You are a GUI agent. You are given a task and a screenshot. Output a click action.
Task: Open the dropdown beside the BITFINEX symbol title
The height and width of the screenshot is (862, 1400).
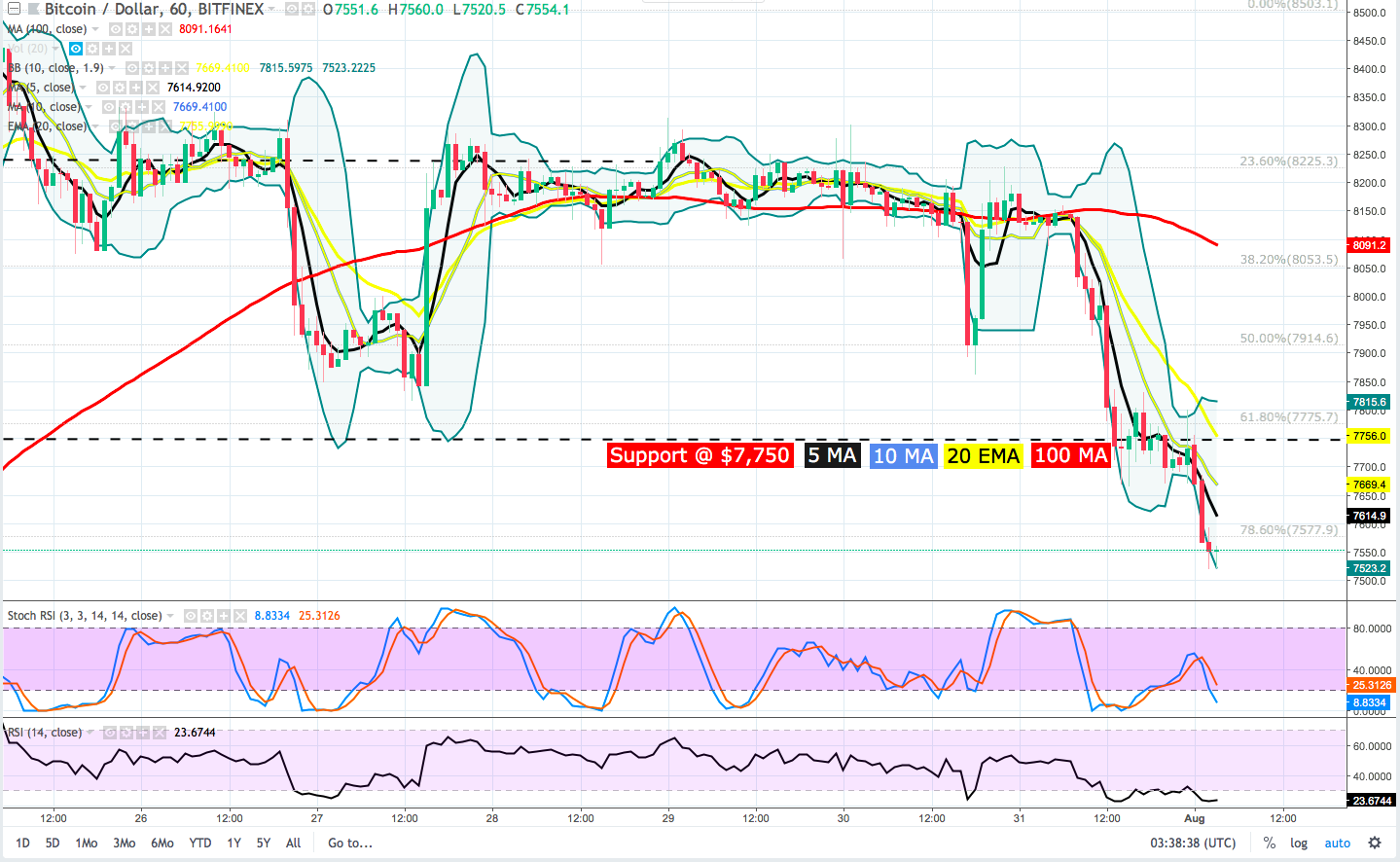coord(270,10)
